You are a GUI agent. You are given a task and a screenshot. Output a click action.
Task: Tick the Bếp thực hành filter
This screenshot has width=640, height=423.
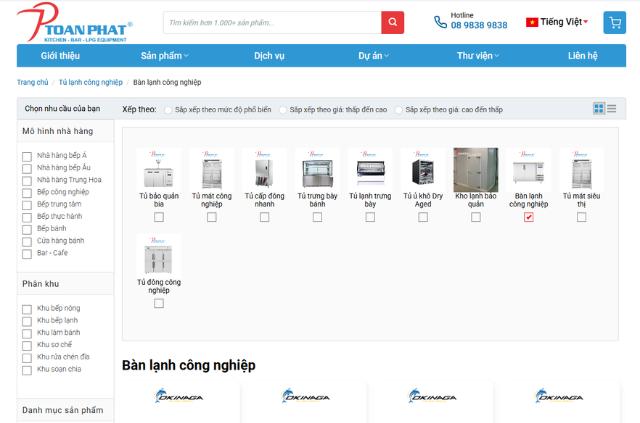(x=27, y=218)
